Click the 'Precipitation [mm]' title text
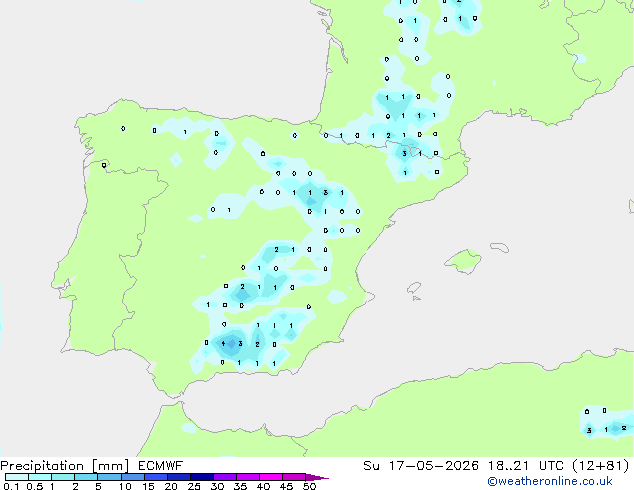Viewport: 634px width, 490px height. [65, 466]
